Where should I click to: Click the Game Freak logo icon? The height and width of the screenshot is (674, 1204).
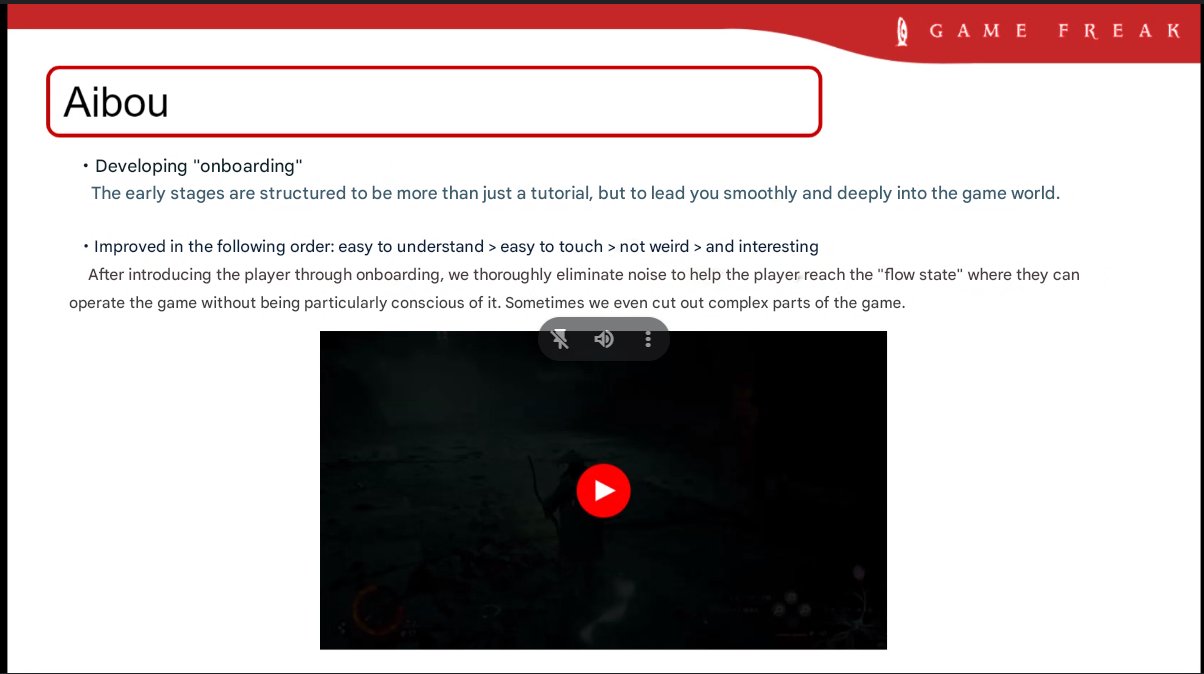904,31
